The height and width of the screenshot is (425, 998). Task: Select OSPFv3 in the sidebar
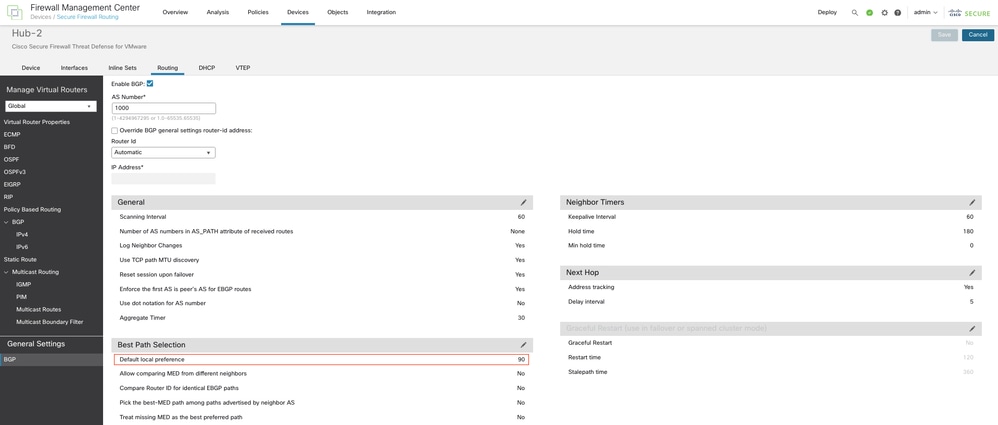coord(15,172)
